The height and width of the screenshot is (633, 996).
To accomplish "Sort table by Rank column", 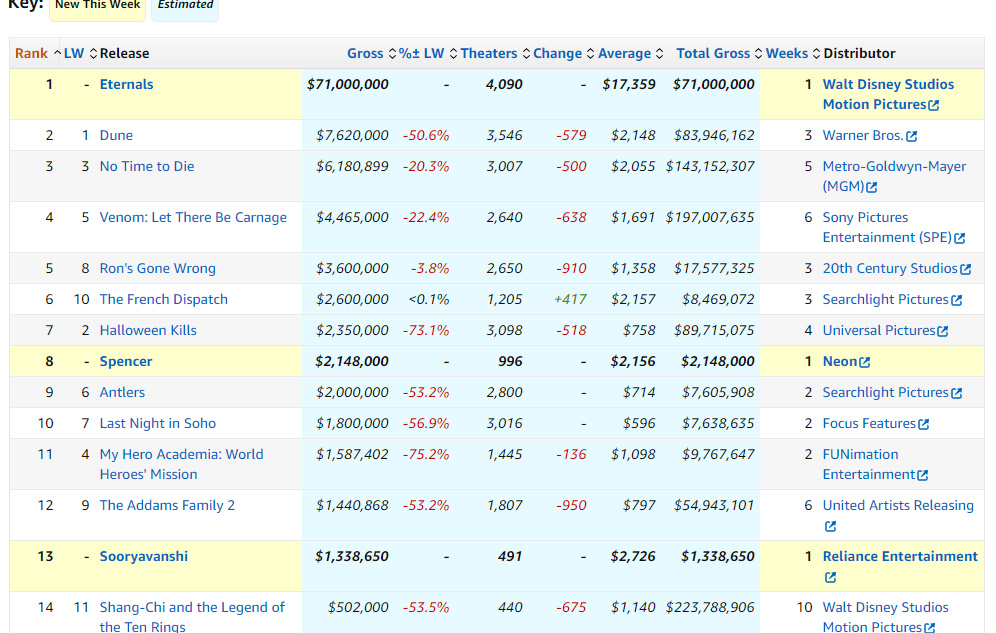I will (x=38, y=53).
